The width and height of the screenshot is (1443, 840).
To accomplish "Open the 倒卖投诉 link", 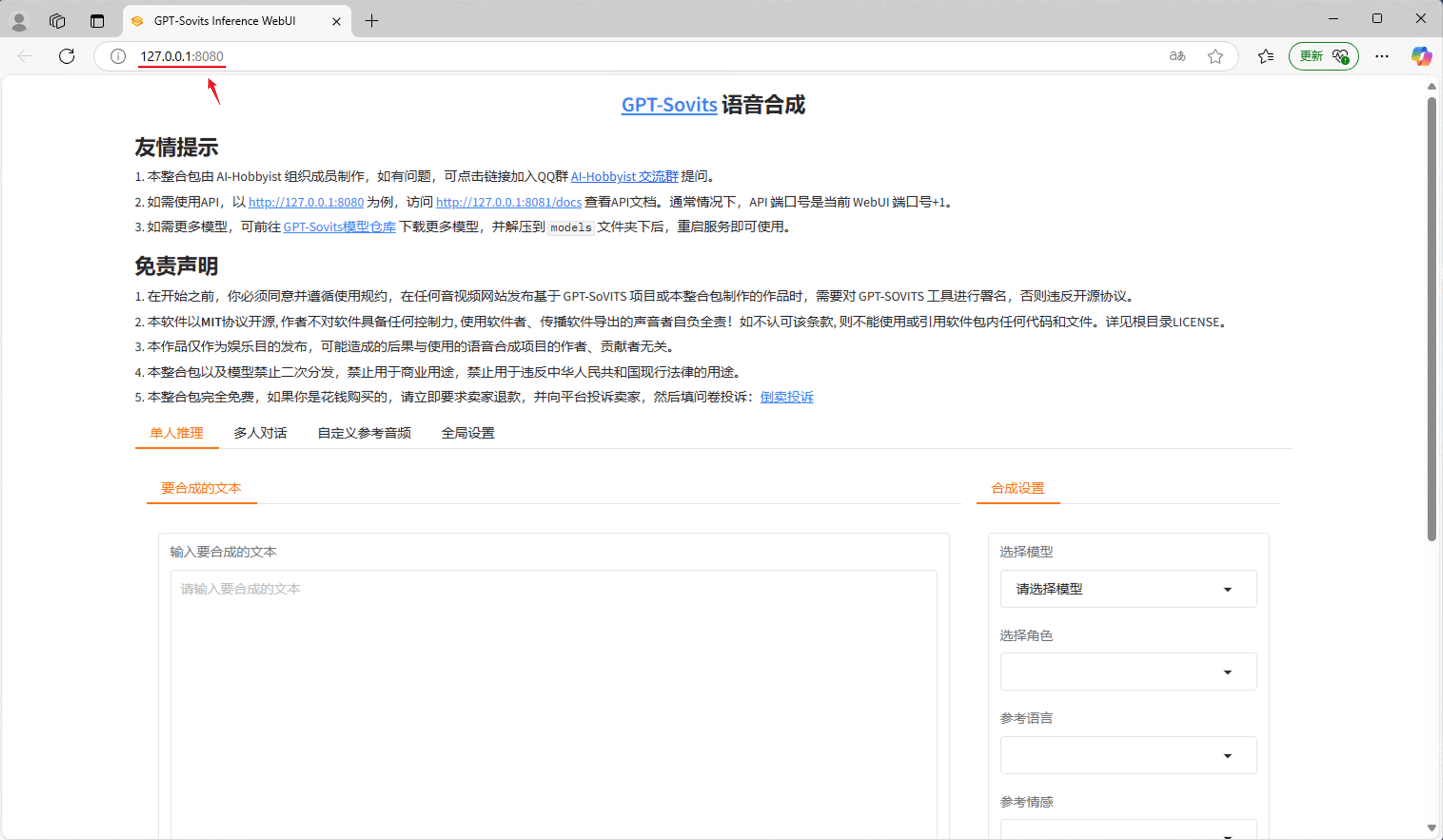I will click(x=786, y=397).
